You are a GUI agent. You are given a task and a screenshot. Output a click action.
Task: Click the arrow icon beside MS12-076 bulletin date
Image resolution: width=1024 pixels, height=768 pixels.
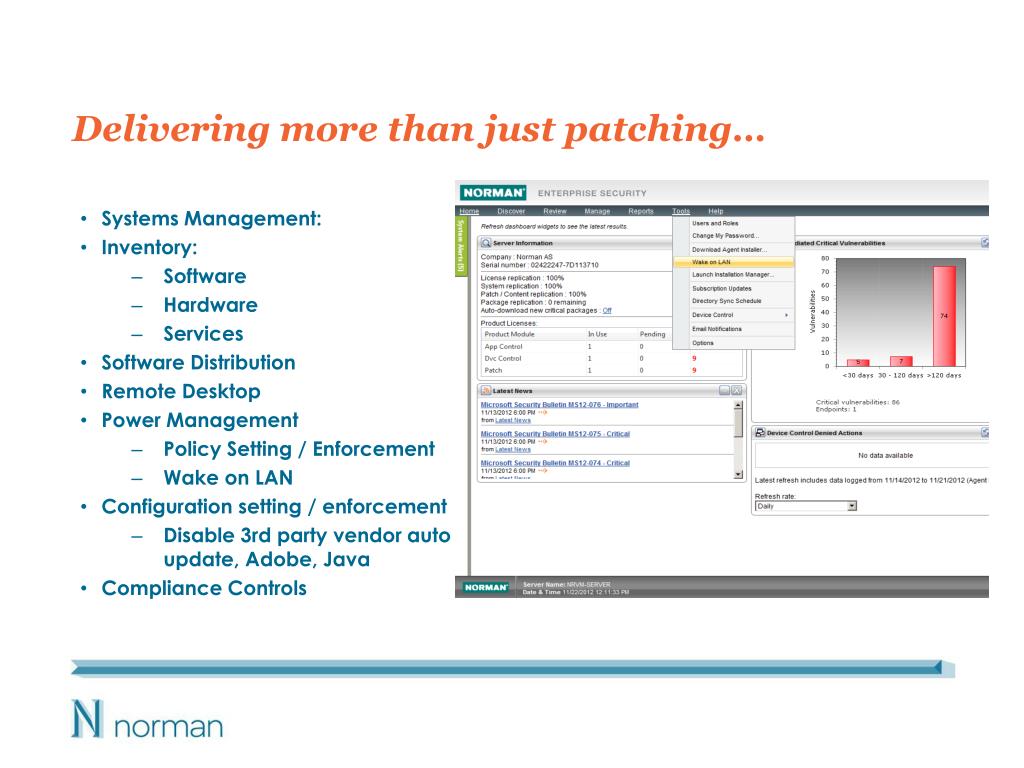542,413
